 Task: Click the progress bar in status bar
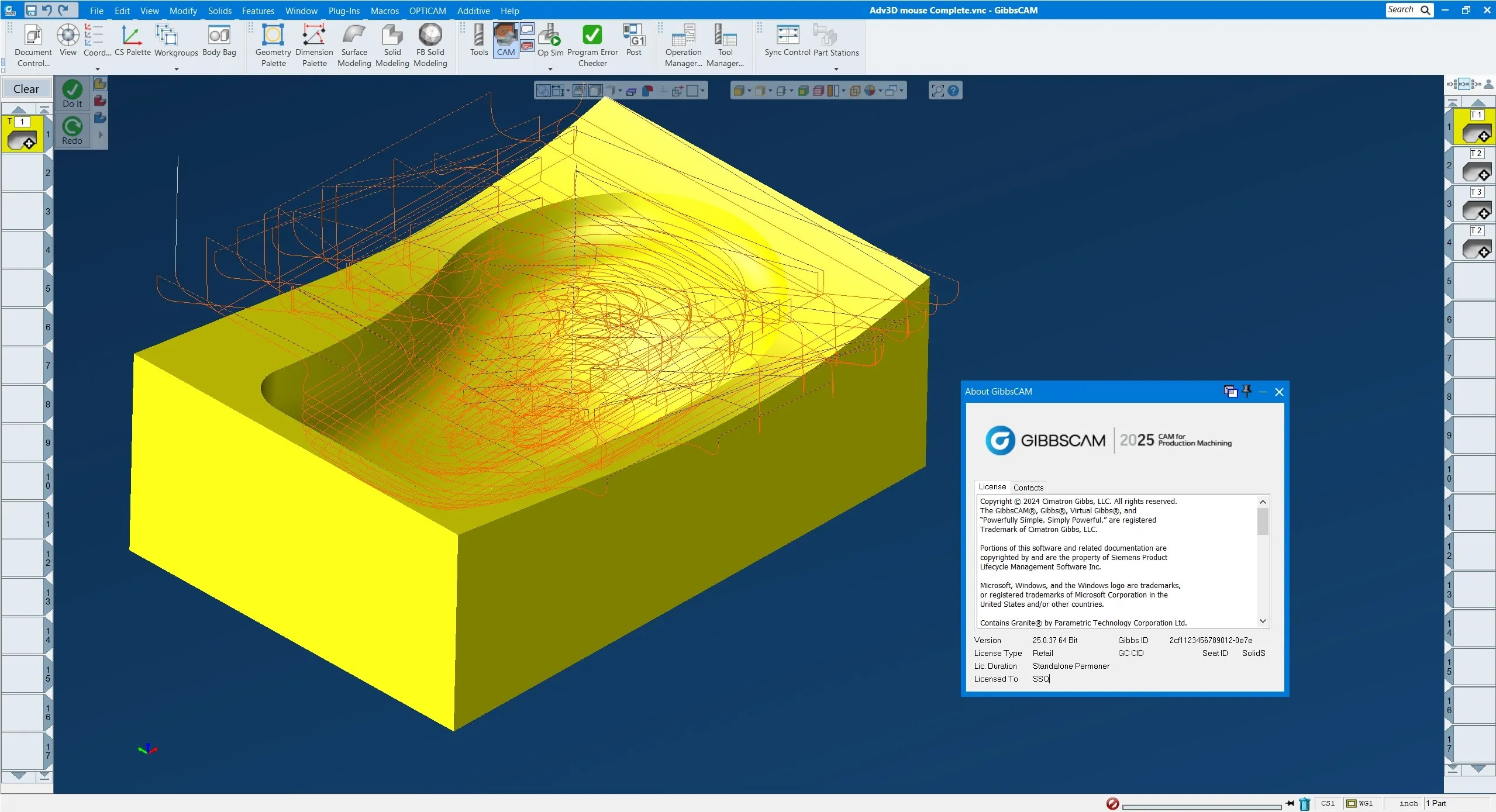coord(1201,807)
